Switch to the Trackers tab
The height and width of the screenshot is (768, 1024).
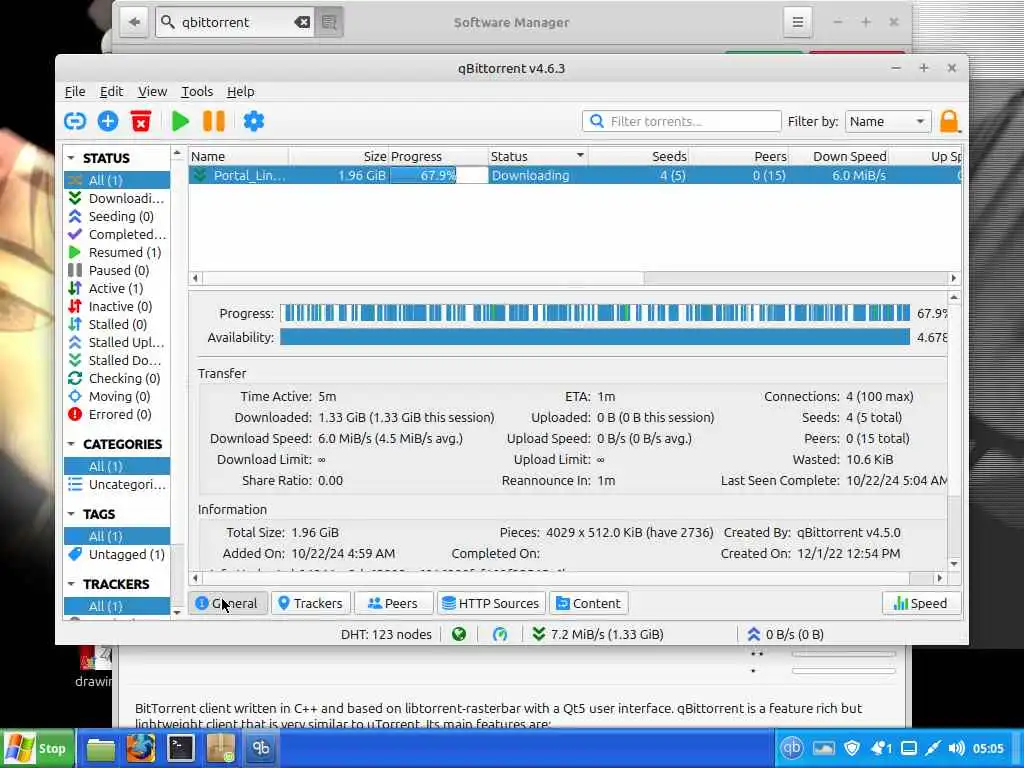pos(311,603)
